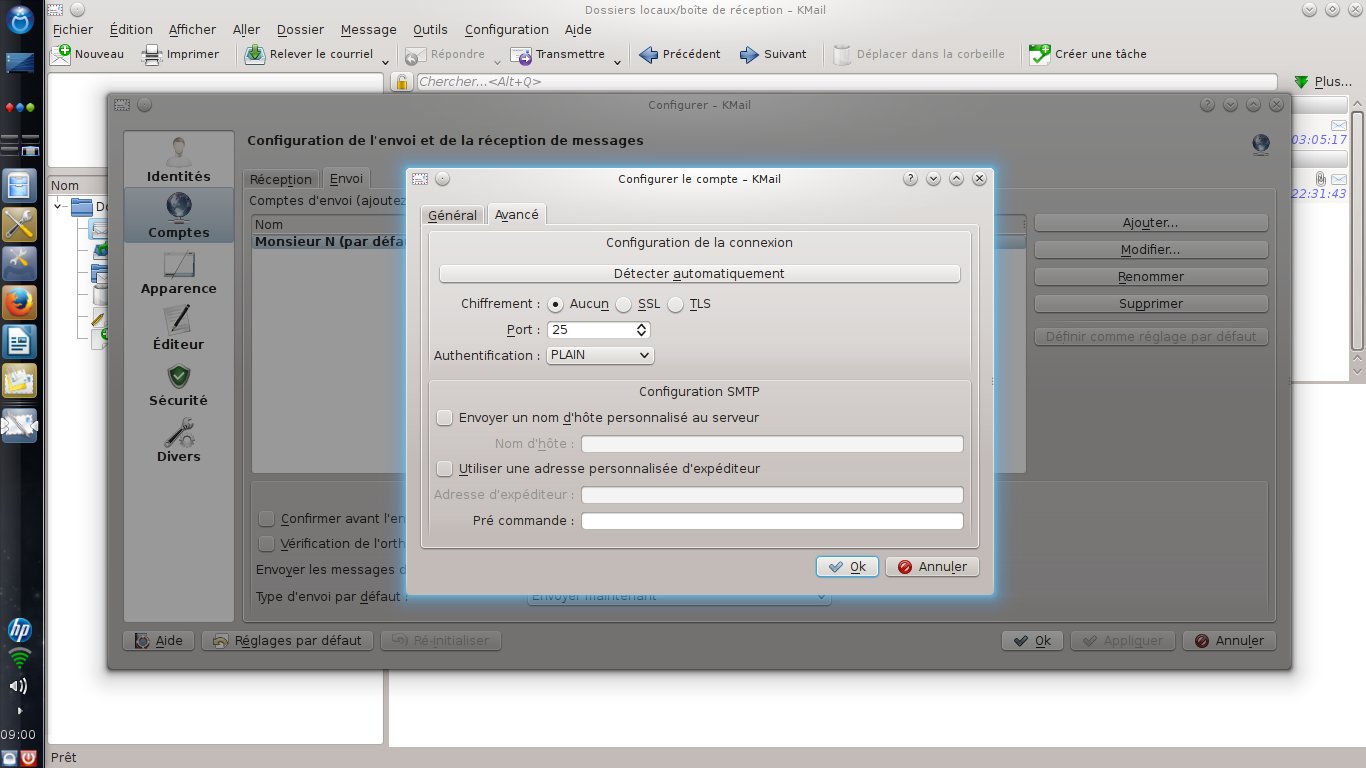Screen dimensions: 1366x768
Task: Click the Port number field
Action: [591, 330]
